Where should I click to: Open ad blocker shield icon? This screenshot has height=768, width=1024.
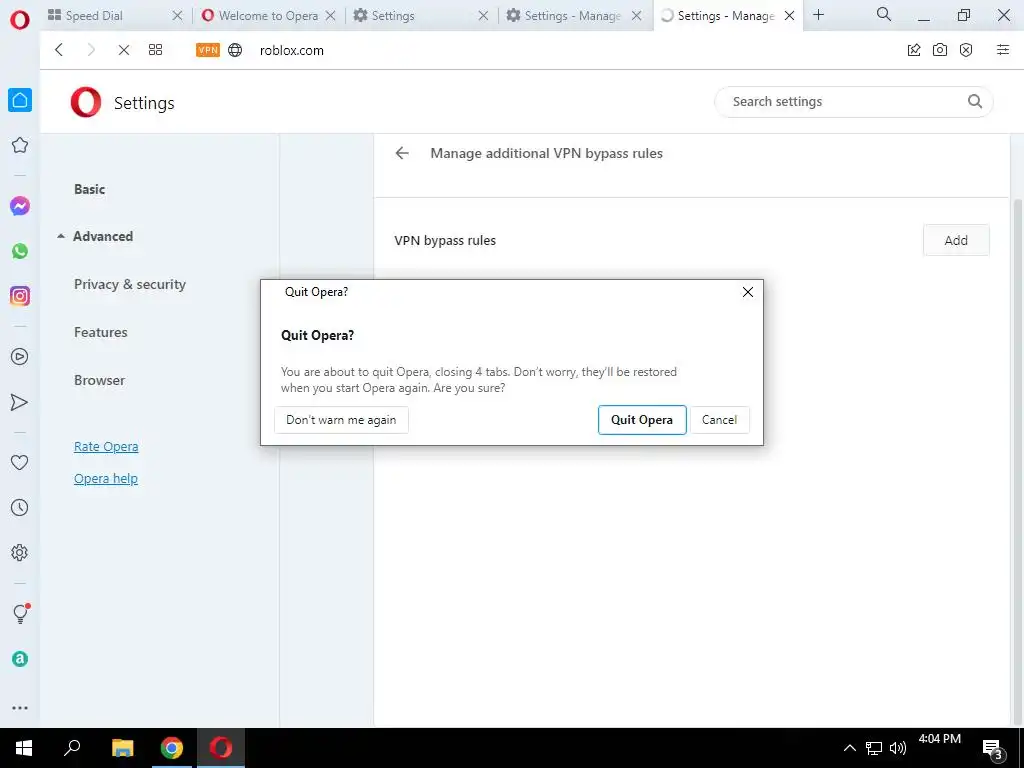click(966, 50)
